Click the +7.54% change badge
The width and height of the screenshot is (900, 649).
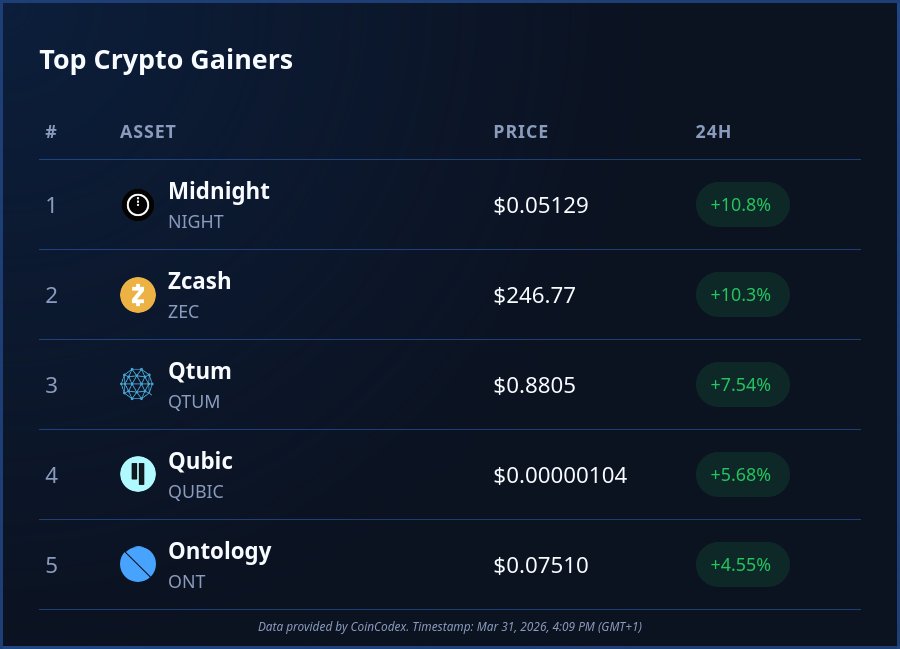tap(741, 385)
